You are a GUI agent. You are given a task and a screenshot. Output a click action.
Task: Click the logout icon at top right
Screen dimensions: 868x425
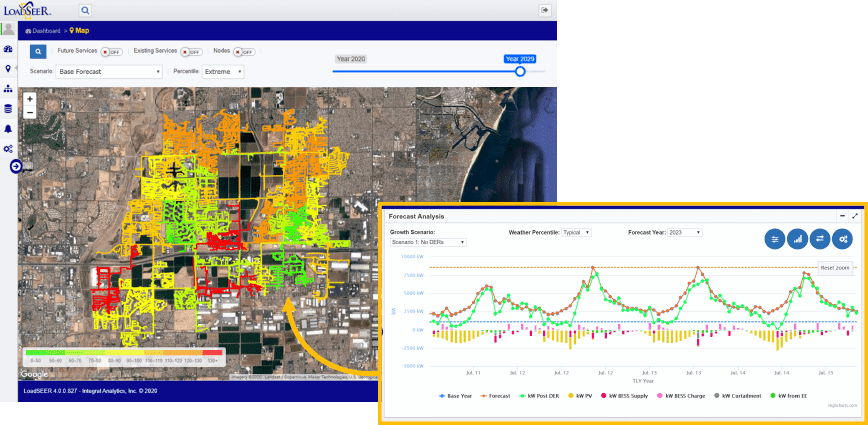(x=545, y=10)
